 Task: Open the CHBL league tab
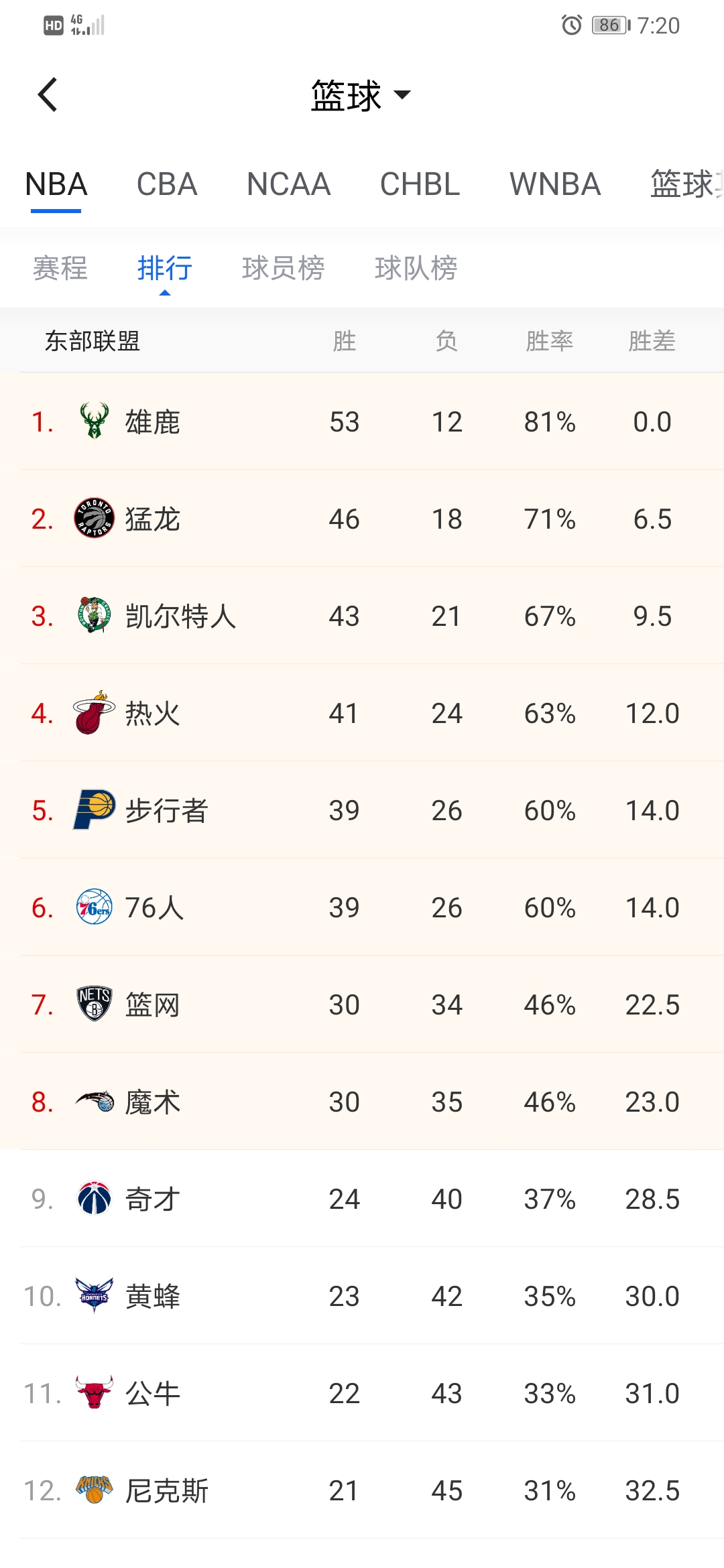pos(420,184)
